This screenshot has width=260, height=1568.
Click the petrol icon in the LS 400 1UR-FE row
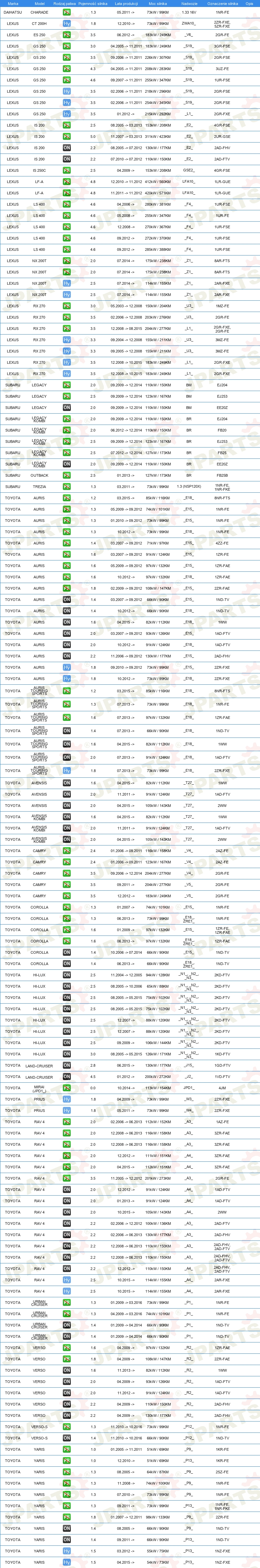tap(66, 216)
